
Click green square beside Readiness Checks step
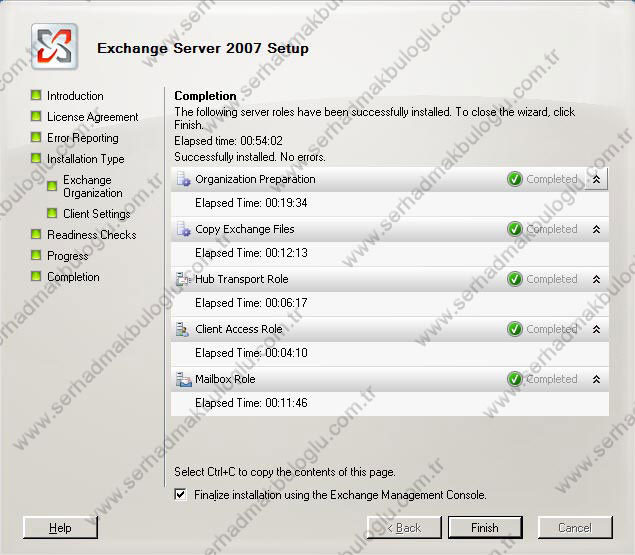36,234
